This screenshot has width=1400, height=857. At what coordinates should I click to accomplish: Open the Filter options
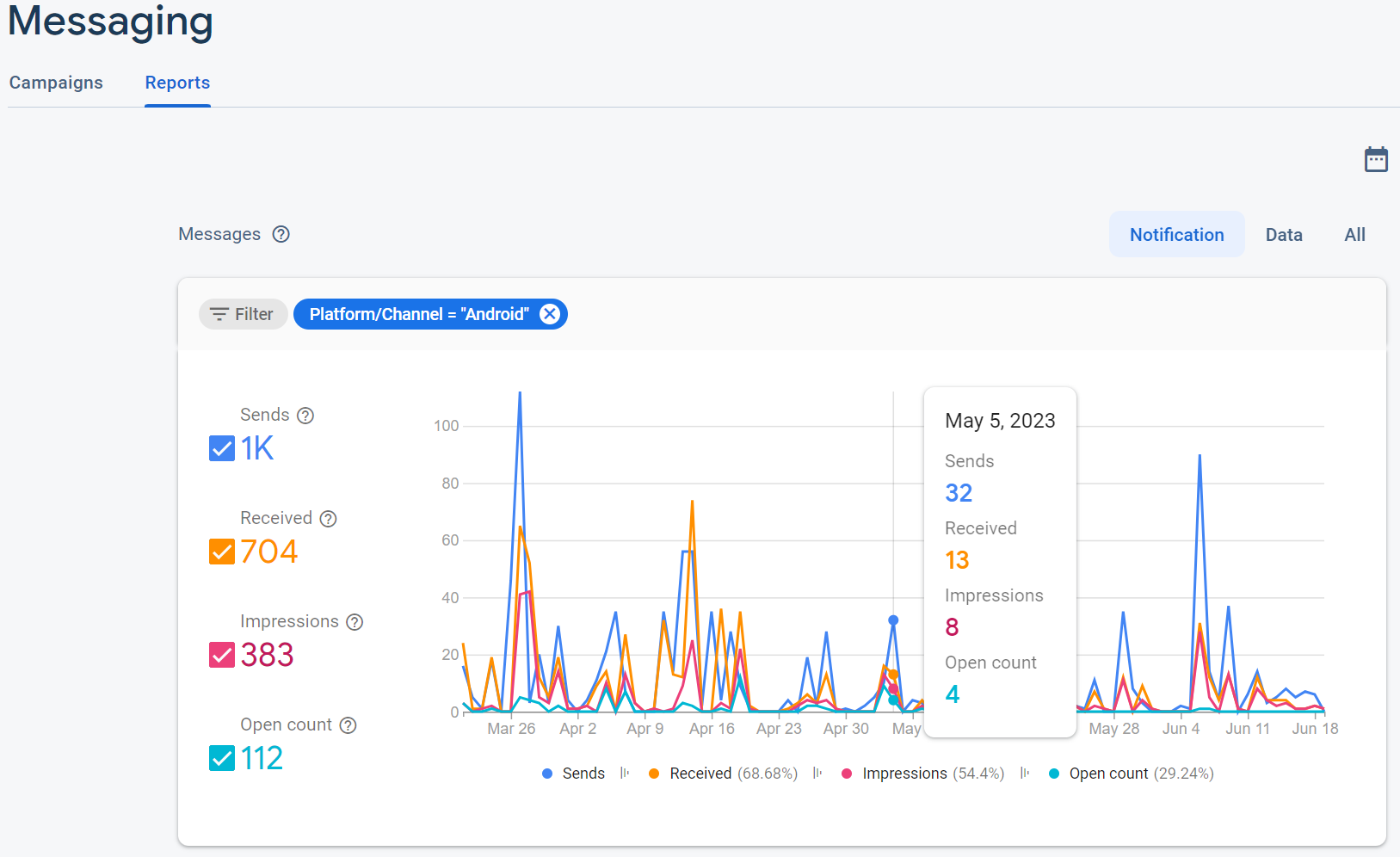[243, 314]
